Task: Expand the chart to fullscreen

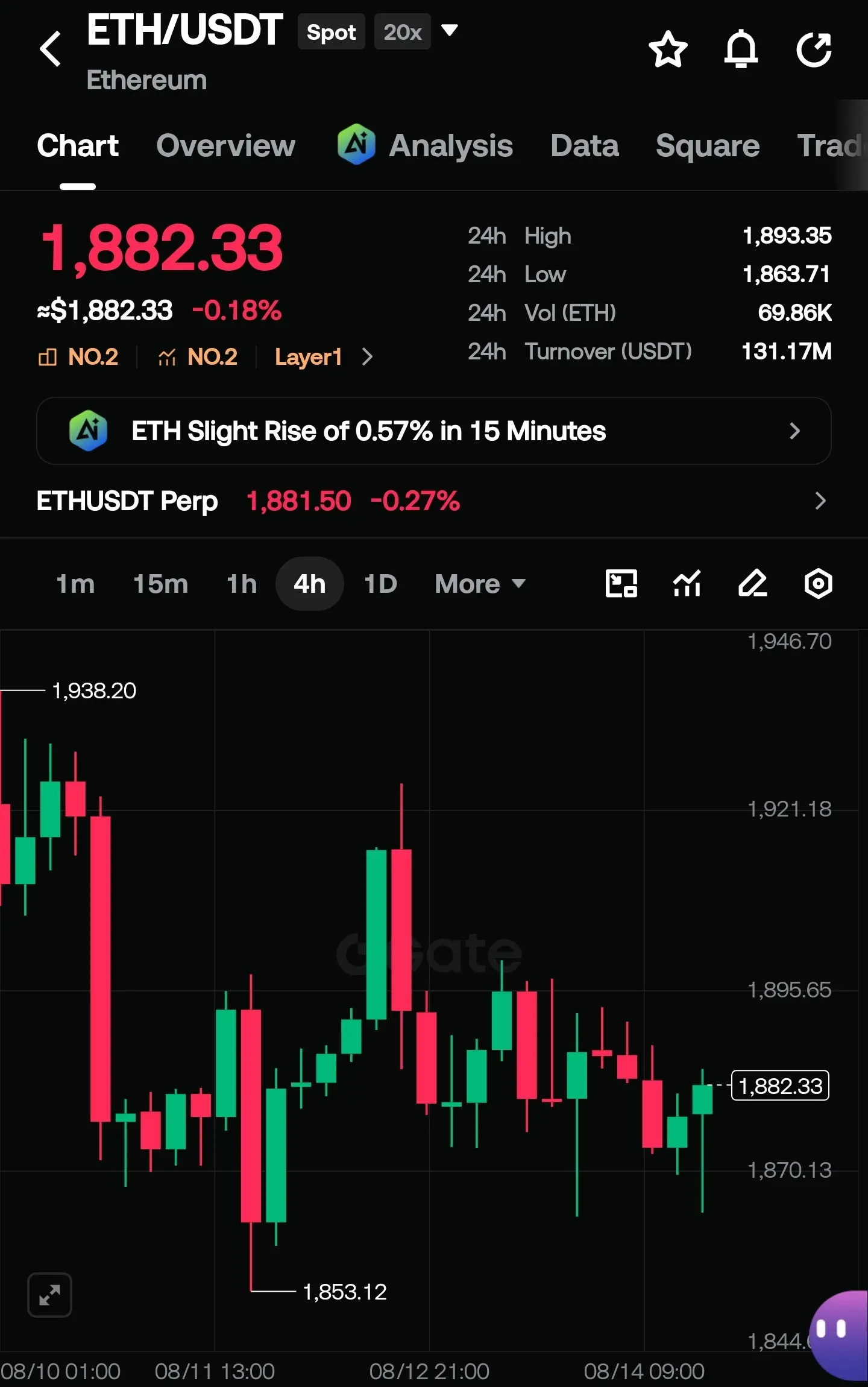Action: pos(49,1295)
